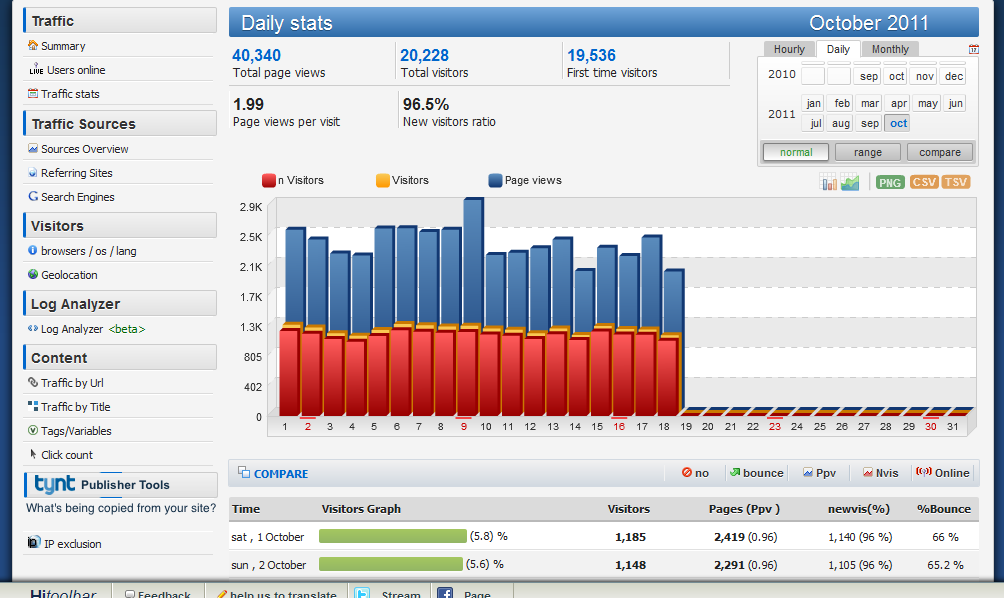The height and width of the screenshot is (598, 1004).
Task: Open 'What's being copied from your site?' link
Action: [x=121, y=508]
